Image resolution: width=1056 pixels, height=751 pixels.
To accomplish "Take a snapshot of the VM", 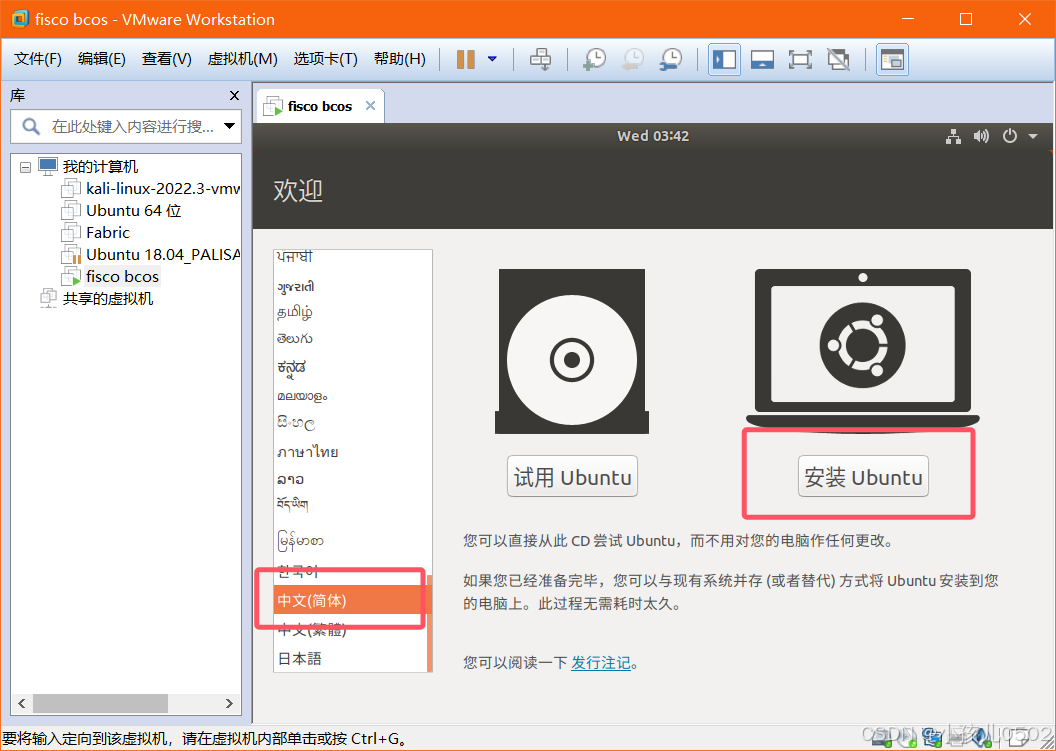I will tap(594, 59).
